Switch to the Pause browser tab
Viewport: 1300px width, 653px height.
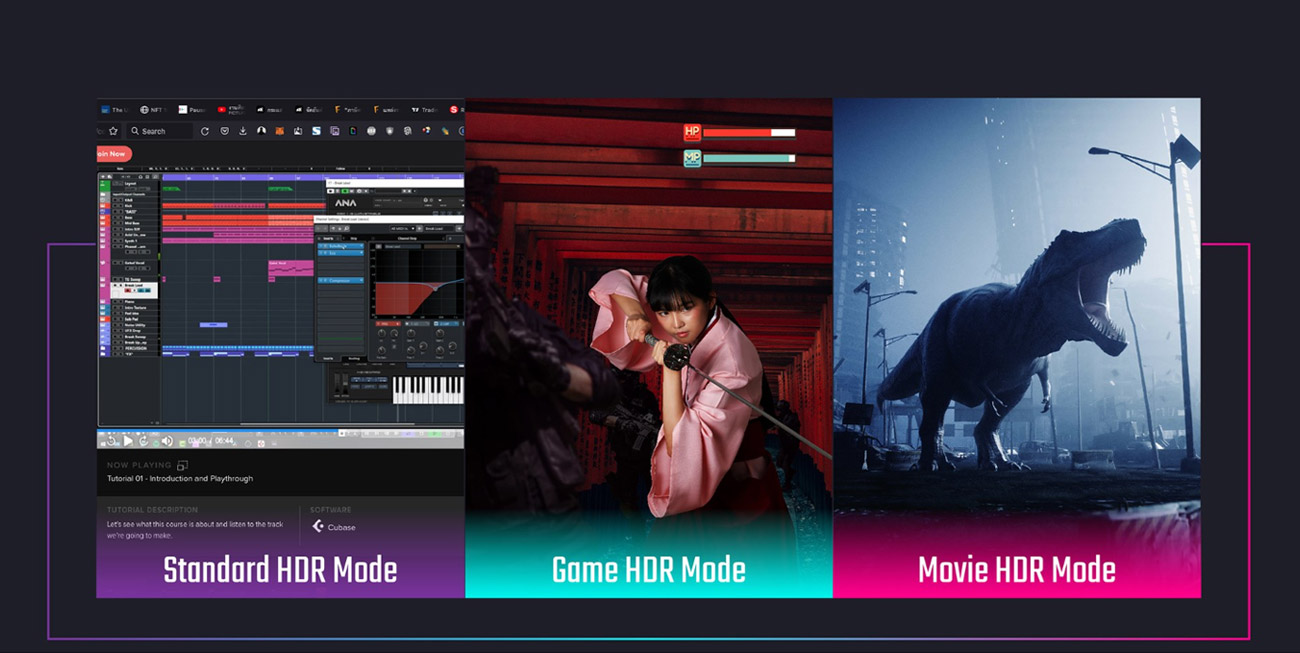tap(191, 110)
